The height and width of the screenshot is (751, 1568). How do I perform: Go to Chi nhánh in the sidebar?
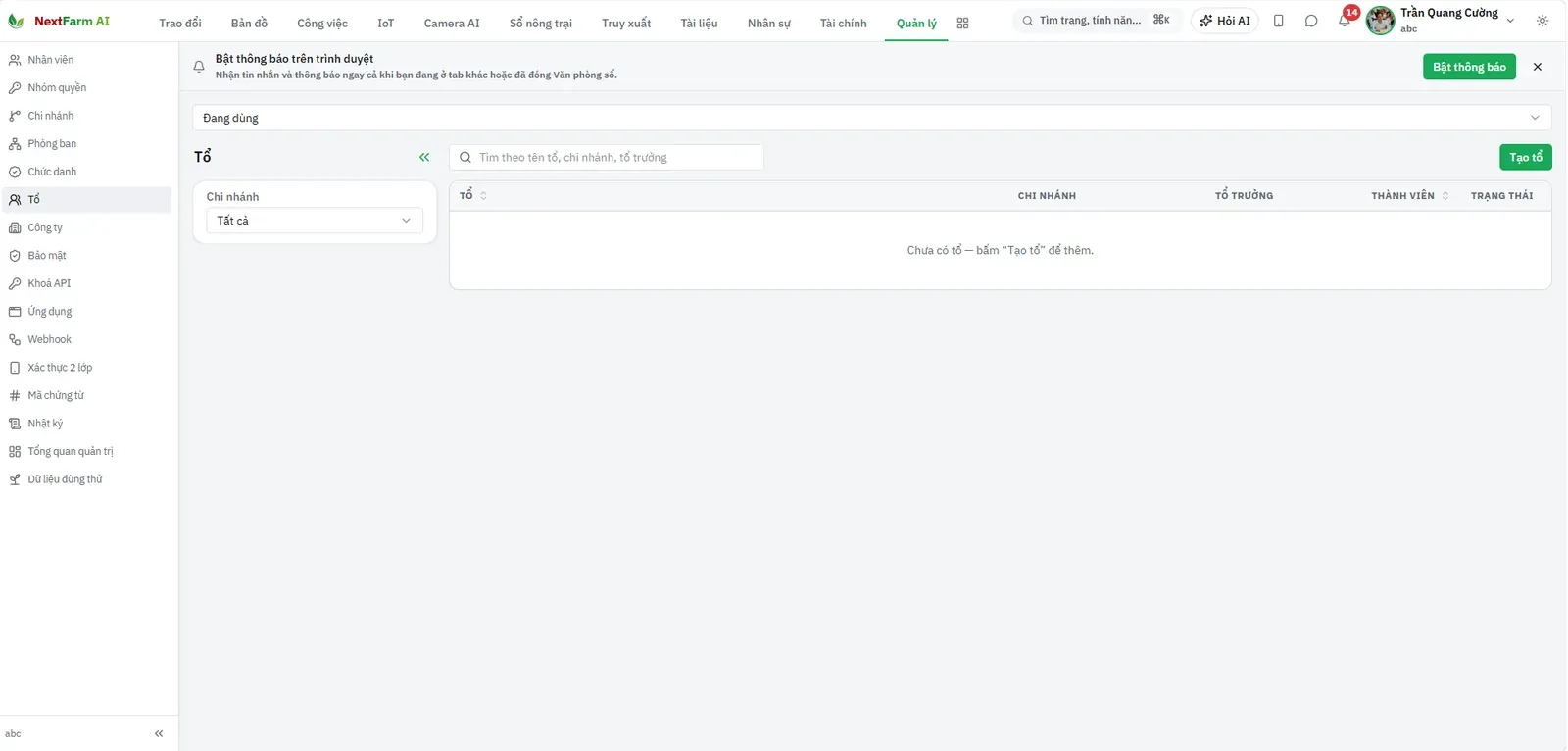[87, 116]
